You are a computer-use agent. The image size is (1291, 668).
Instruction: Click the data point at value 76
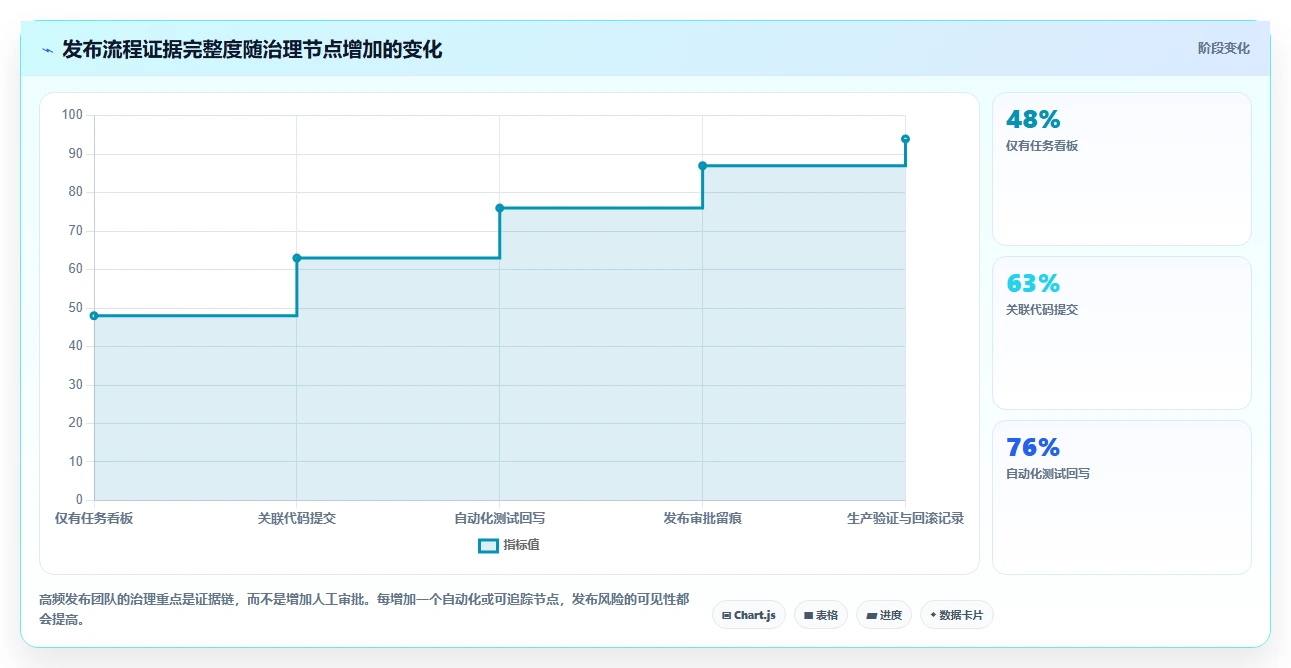(500, 208)
